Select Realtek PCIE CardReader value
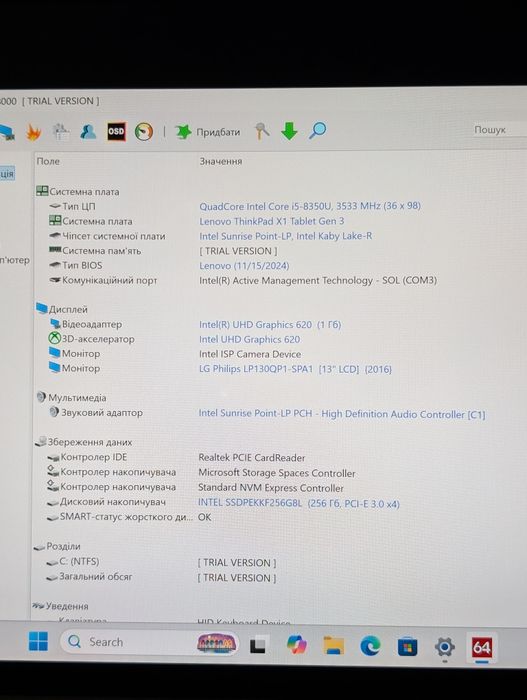Screen dimensions: 527x700 click(252, 458)
